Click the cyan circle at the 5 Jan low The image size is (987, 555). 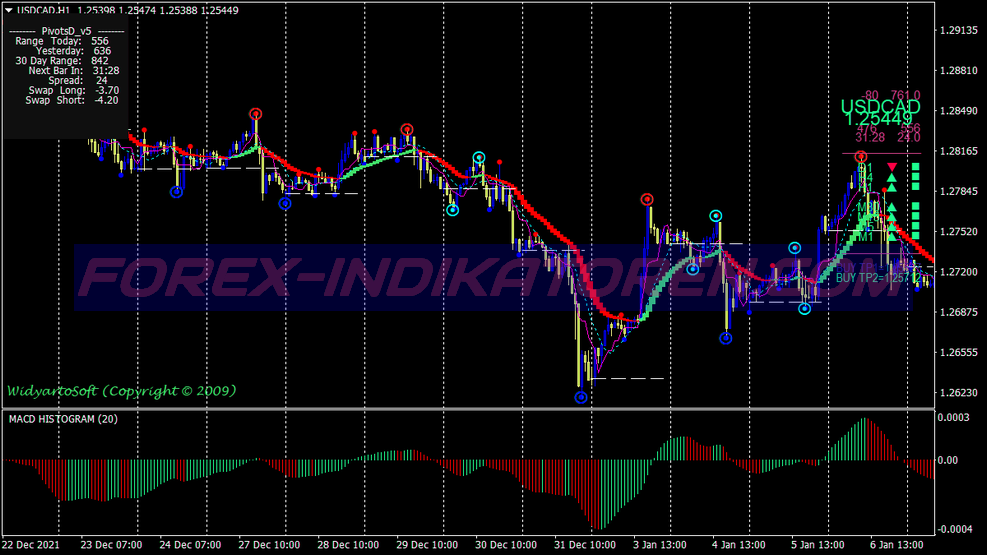(x=804, y=308)
